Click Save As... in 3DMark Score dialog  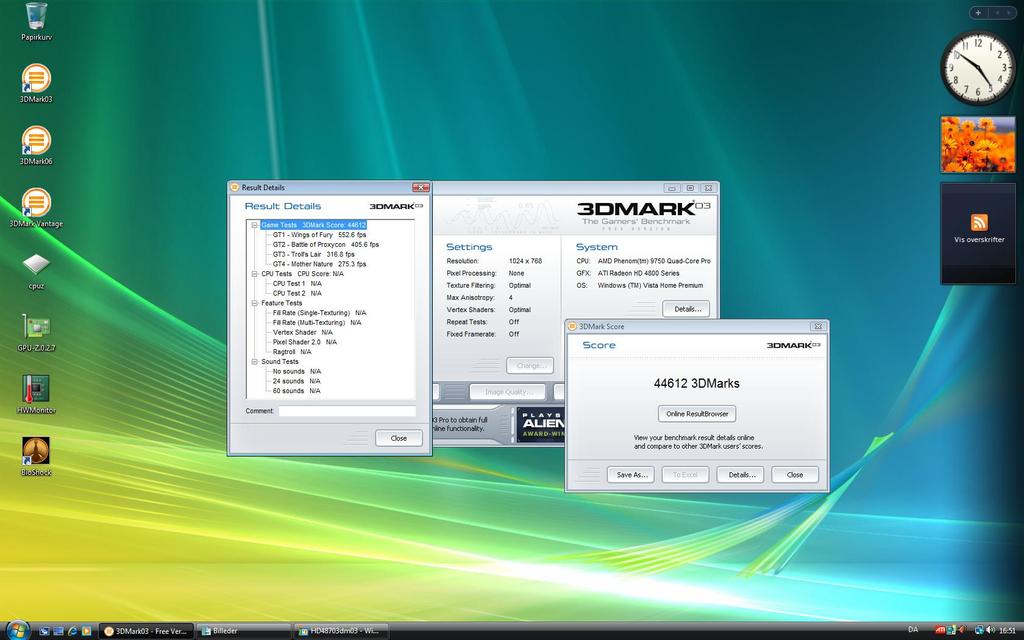click(x=631, y=475)
